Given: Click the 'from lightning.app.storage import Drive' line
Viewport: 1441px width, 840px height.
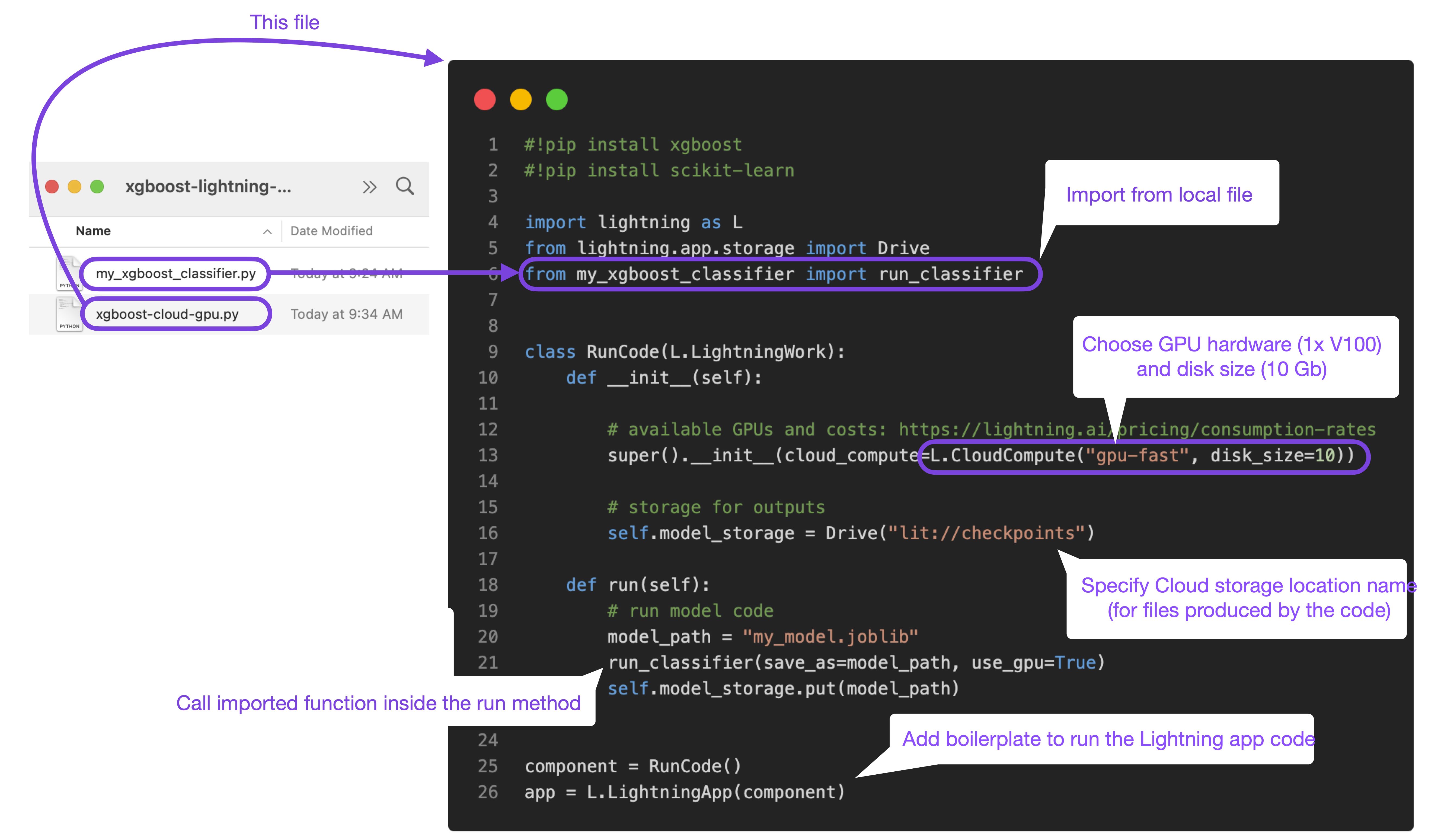Looking at the screenshot, I should 727,248.
